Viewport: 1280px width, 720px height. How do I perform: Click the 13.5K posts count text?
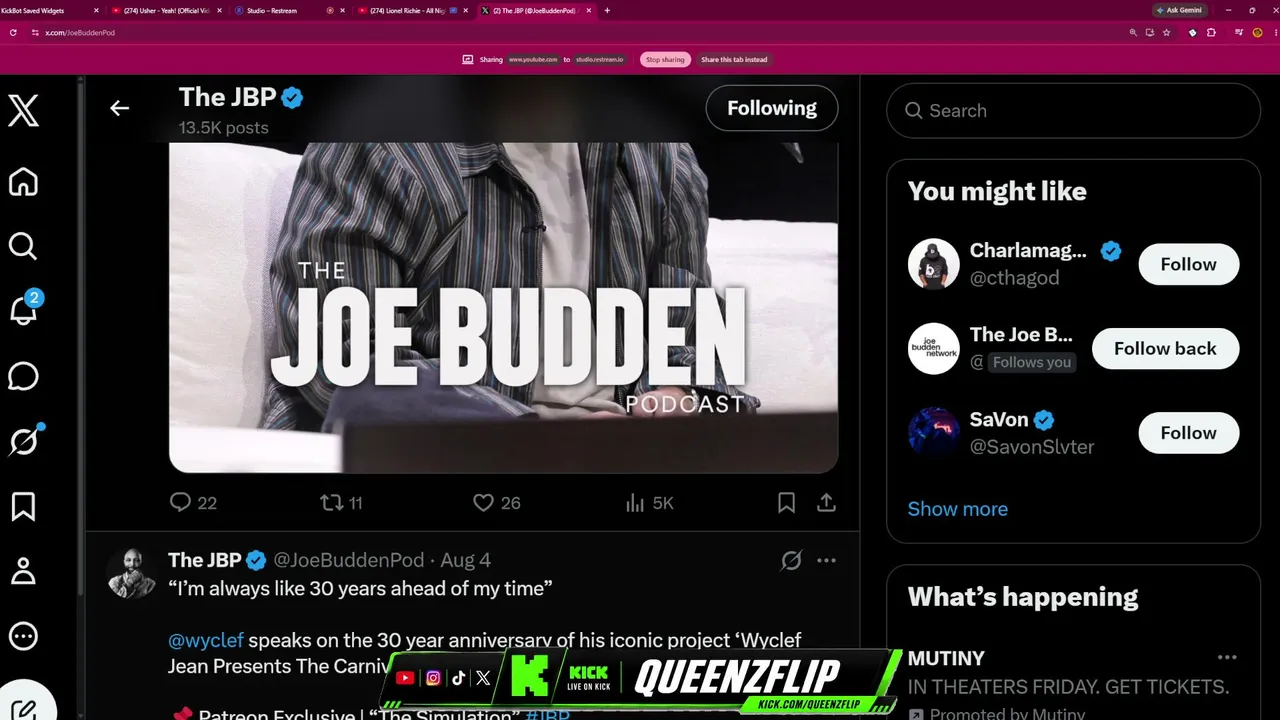tap(224, 128)
